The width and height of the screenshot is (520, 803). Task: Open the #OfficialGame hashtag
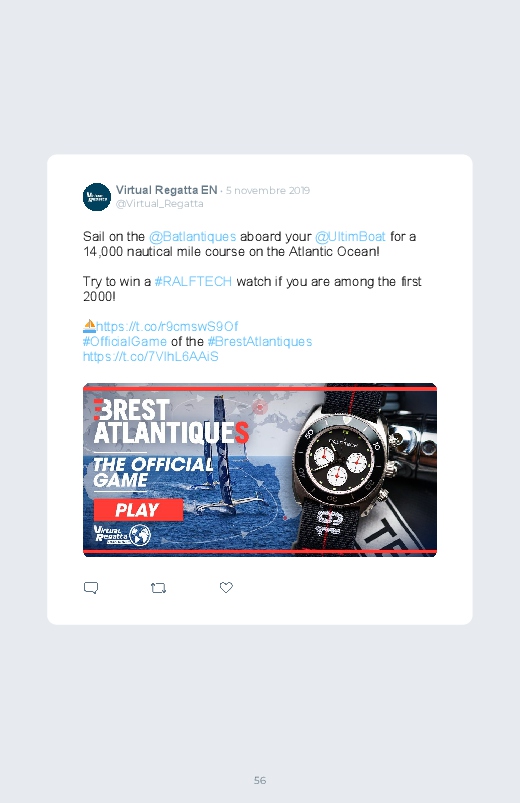tap(124, 342)
